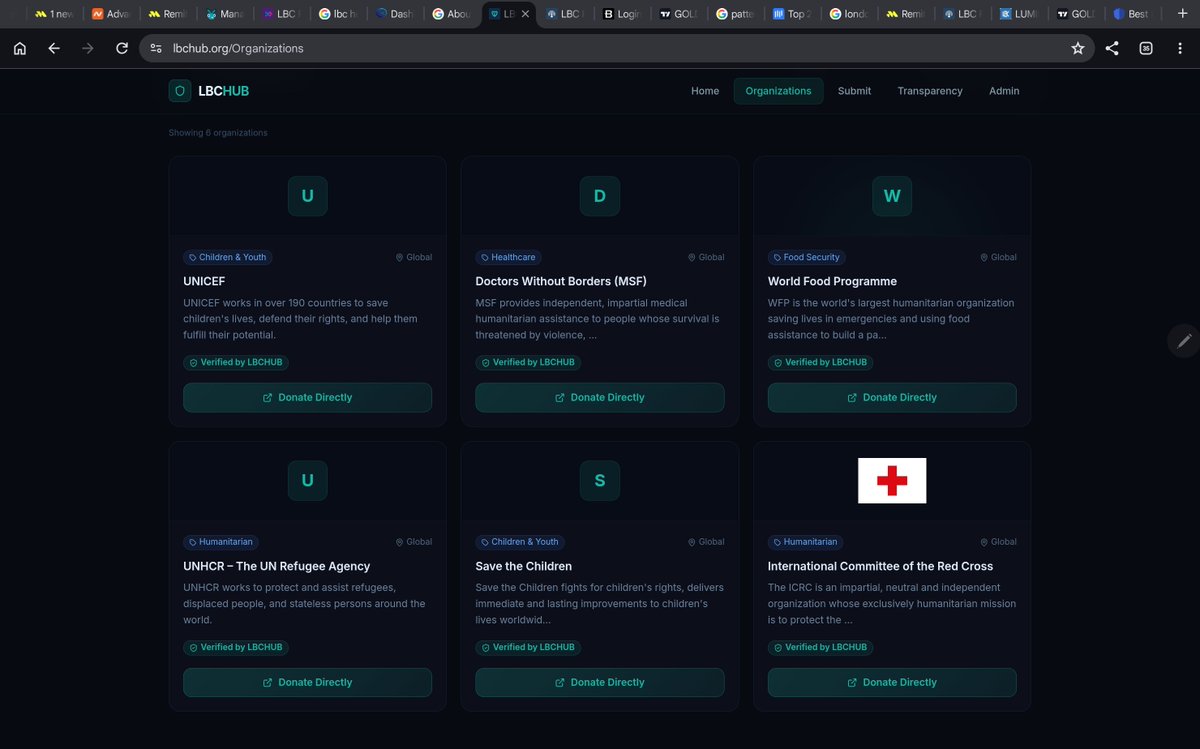1200x749 pixels.
Task: Click the browser home icon
Action: click(20, 48)
